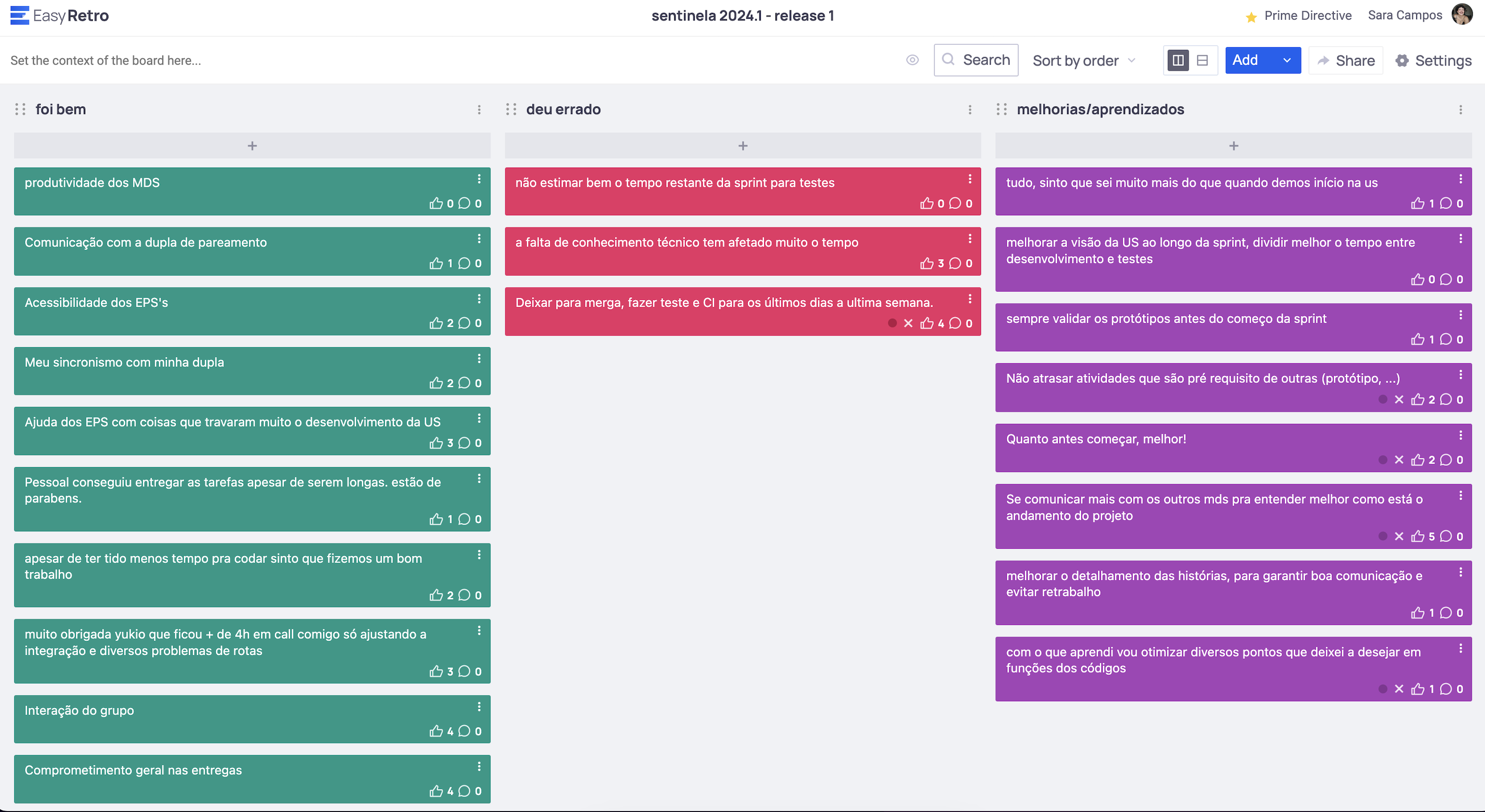Click the Search field

pyautogui.click(x=975, y=60)
